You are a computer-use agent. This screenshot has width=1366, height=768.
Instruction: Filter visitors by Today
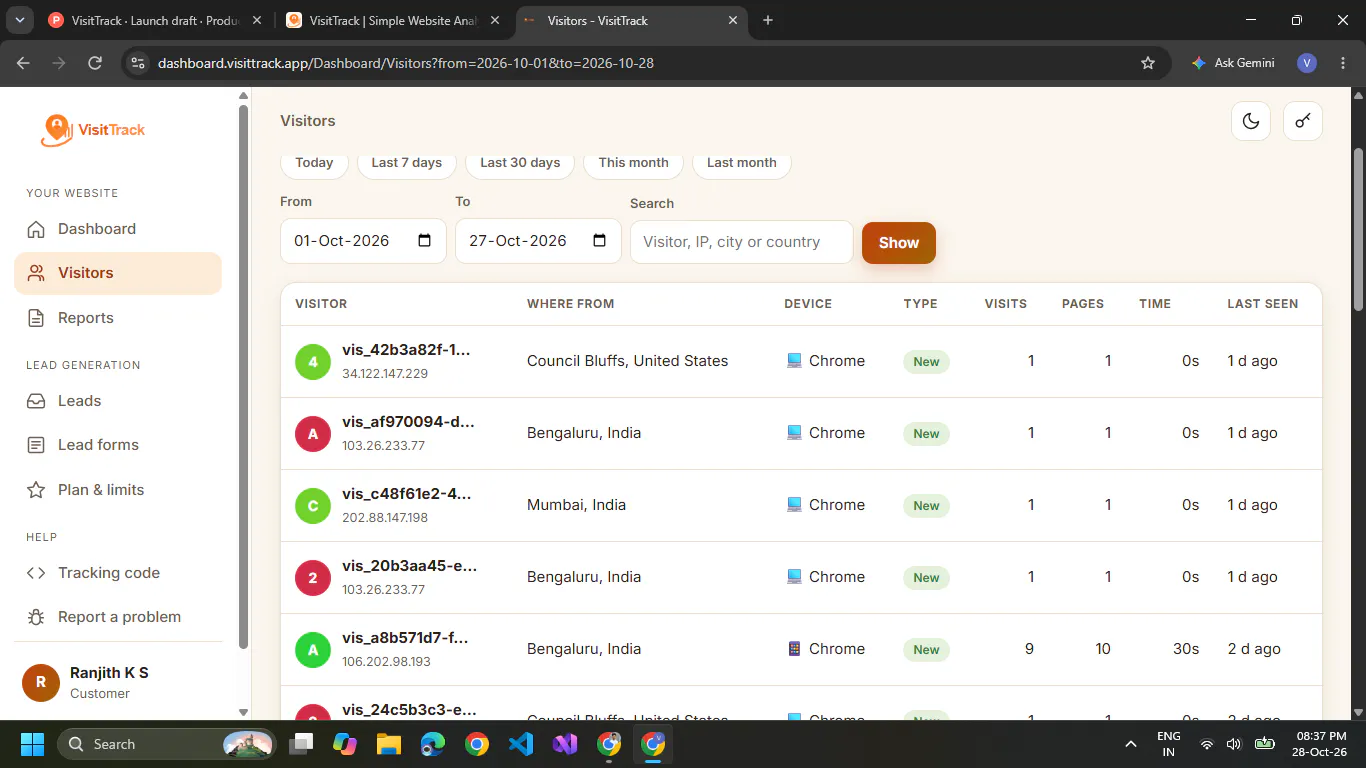pyautogui.click(x=314, y=163)
